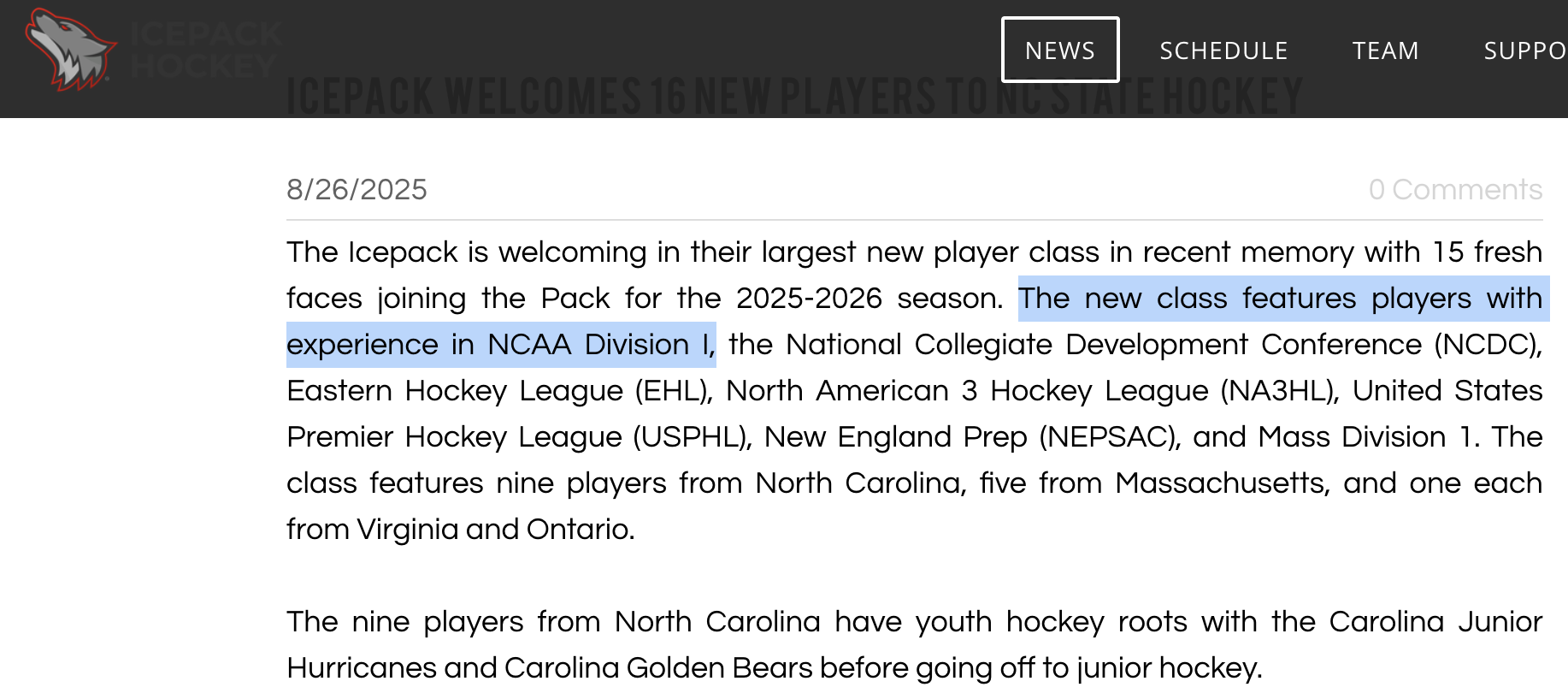Image resolution: width=1568 pixels, height=693 pixels.
Task: Click the Icepack Welcomes 16 New Players headline
Action: tap(794, 96)
